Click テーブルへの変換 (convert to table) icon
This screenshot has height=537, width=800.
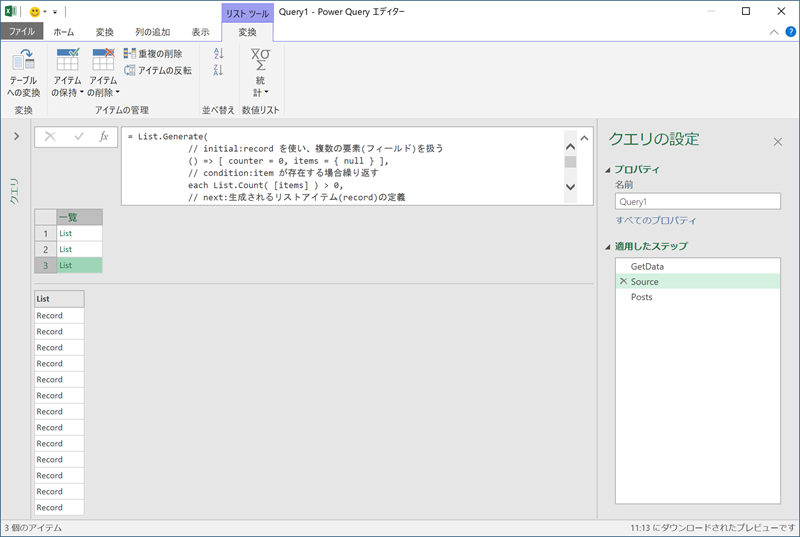(x=23, y=60)
